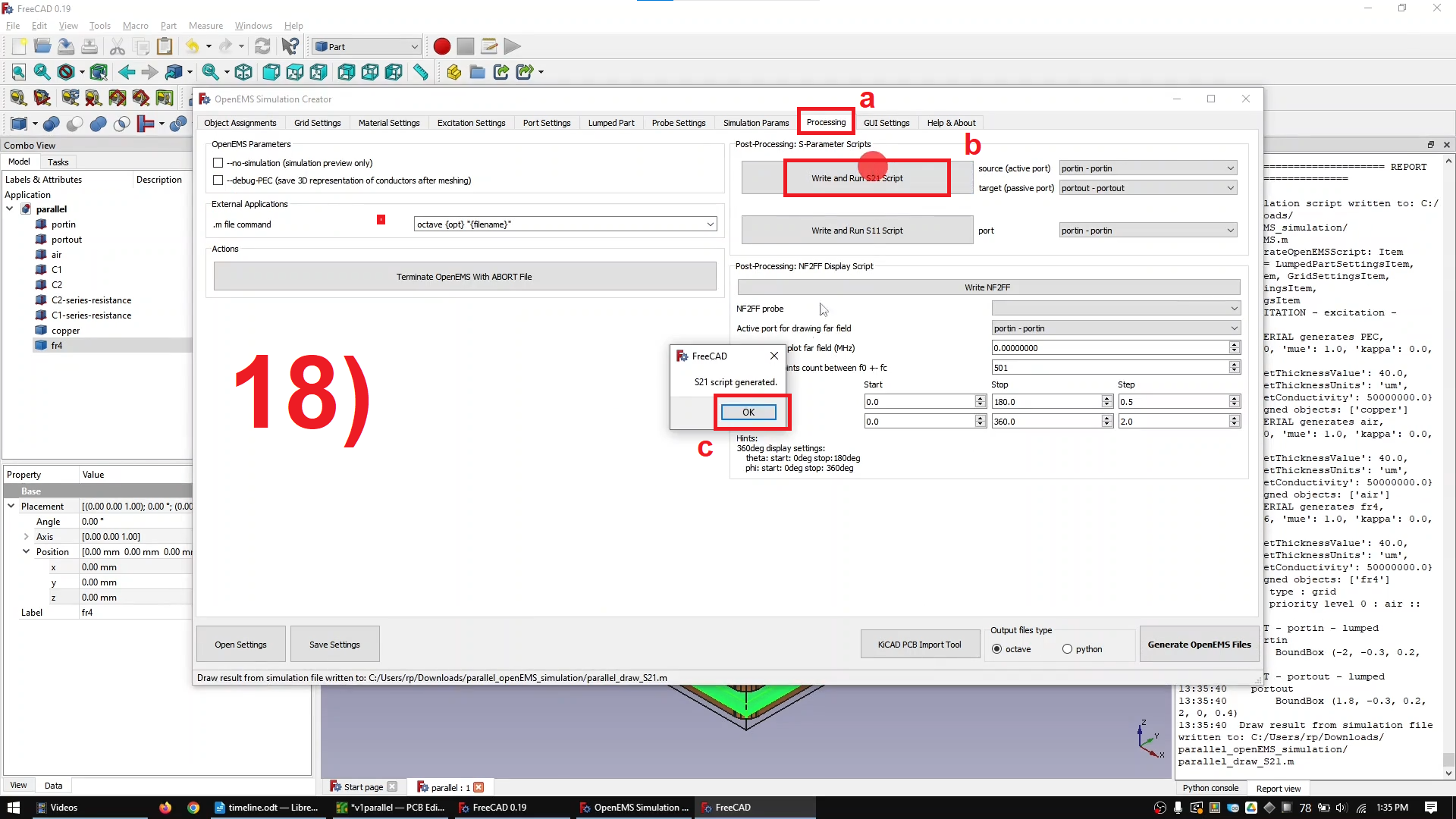The width and height of the screenshot is (1456, 819).
Task: Open the source active port dropdown
Action: coord(1147,168)
